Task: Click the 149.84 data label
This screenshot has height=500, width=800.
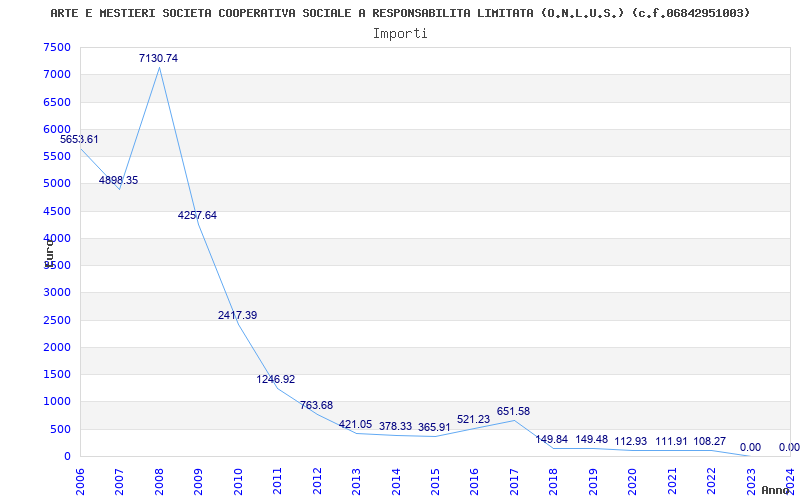Action: click(552, 439)
